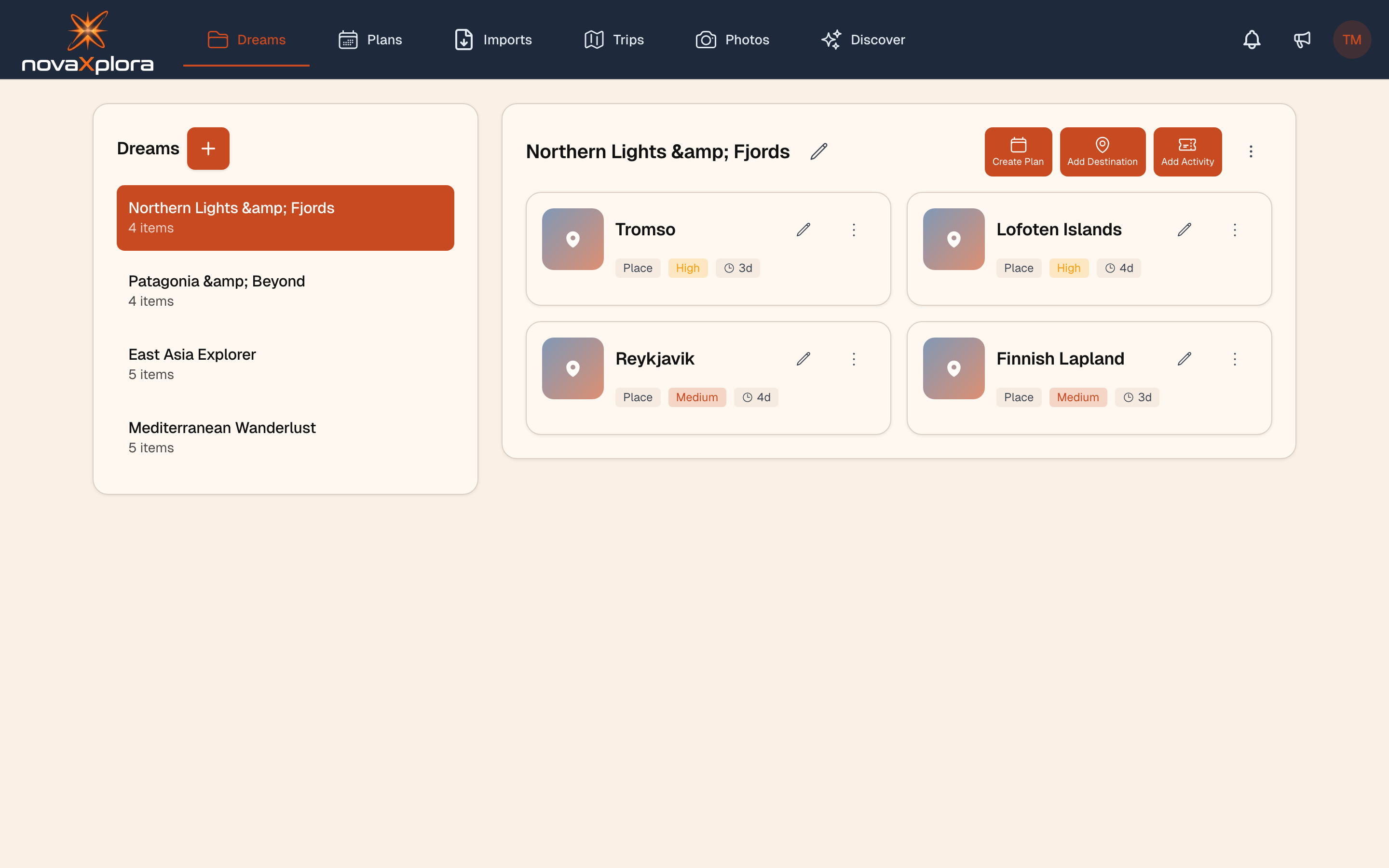Screen dimensions: 1389x868
Task: Switch to the Plans tab
Action: pos(370,40)
